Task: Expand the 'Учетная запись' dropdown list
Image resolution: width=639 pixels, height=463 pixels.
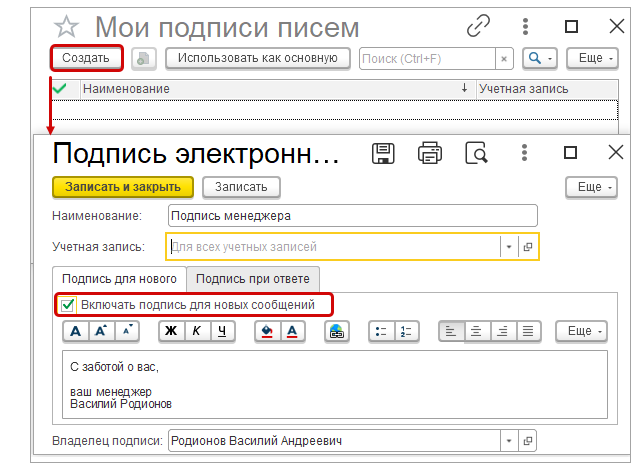Action: [508, 246]
